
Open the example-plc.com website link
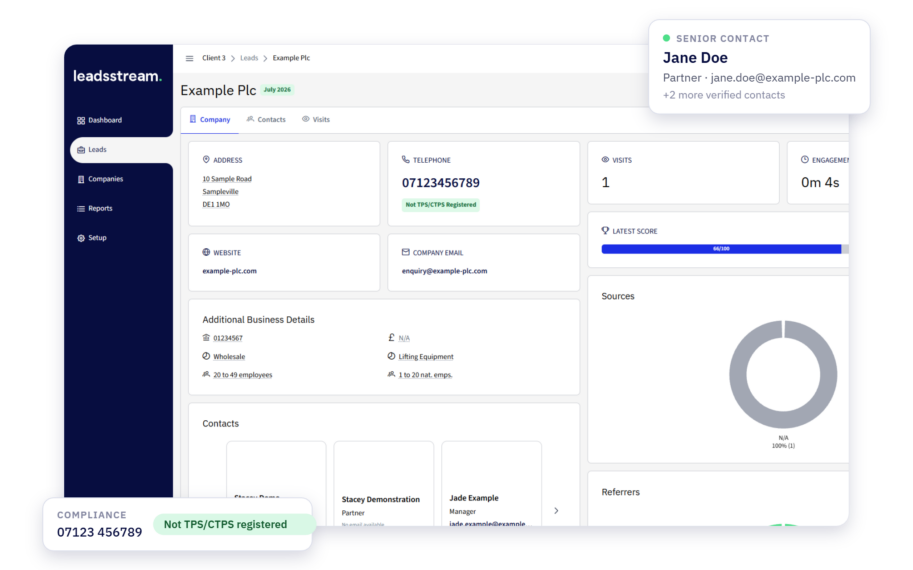pyautogui.click(x=229, y=271)
